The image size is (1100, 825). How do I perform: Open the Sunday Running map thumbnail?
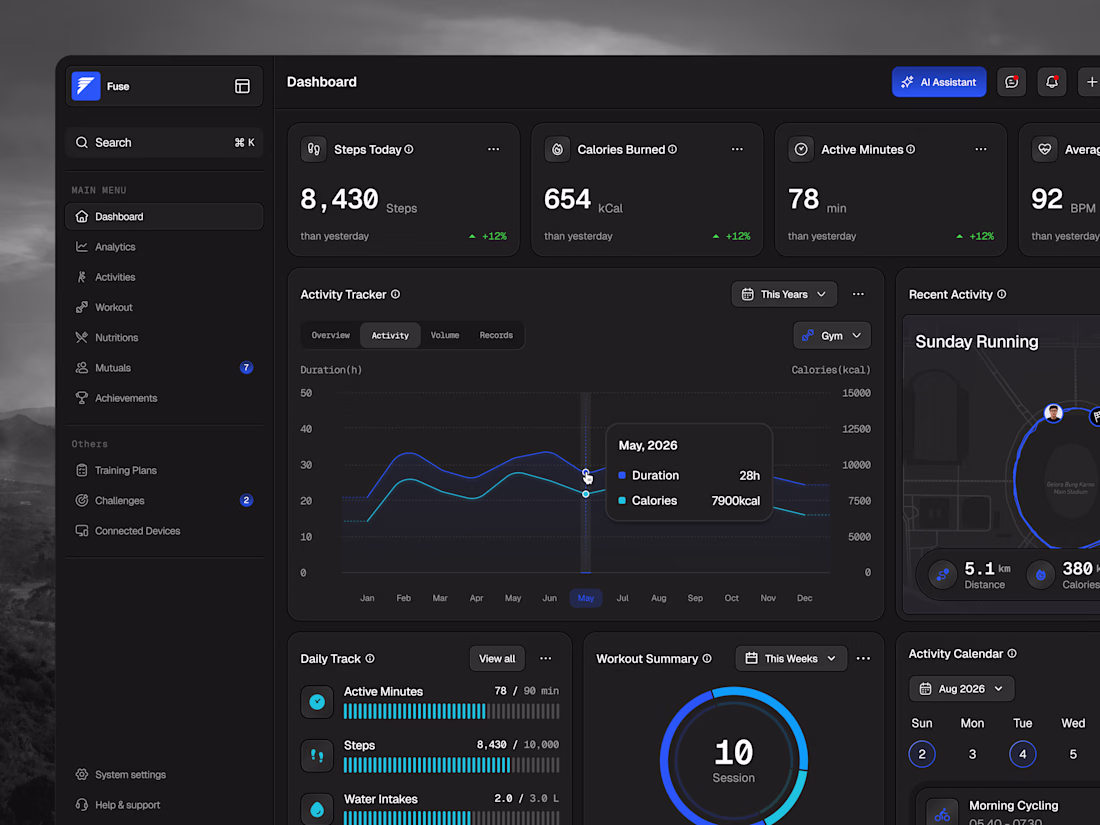coord(1001,464)
